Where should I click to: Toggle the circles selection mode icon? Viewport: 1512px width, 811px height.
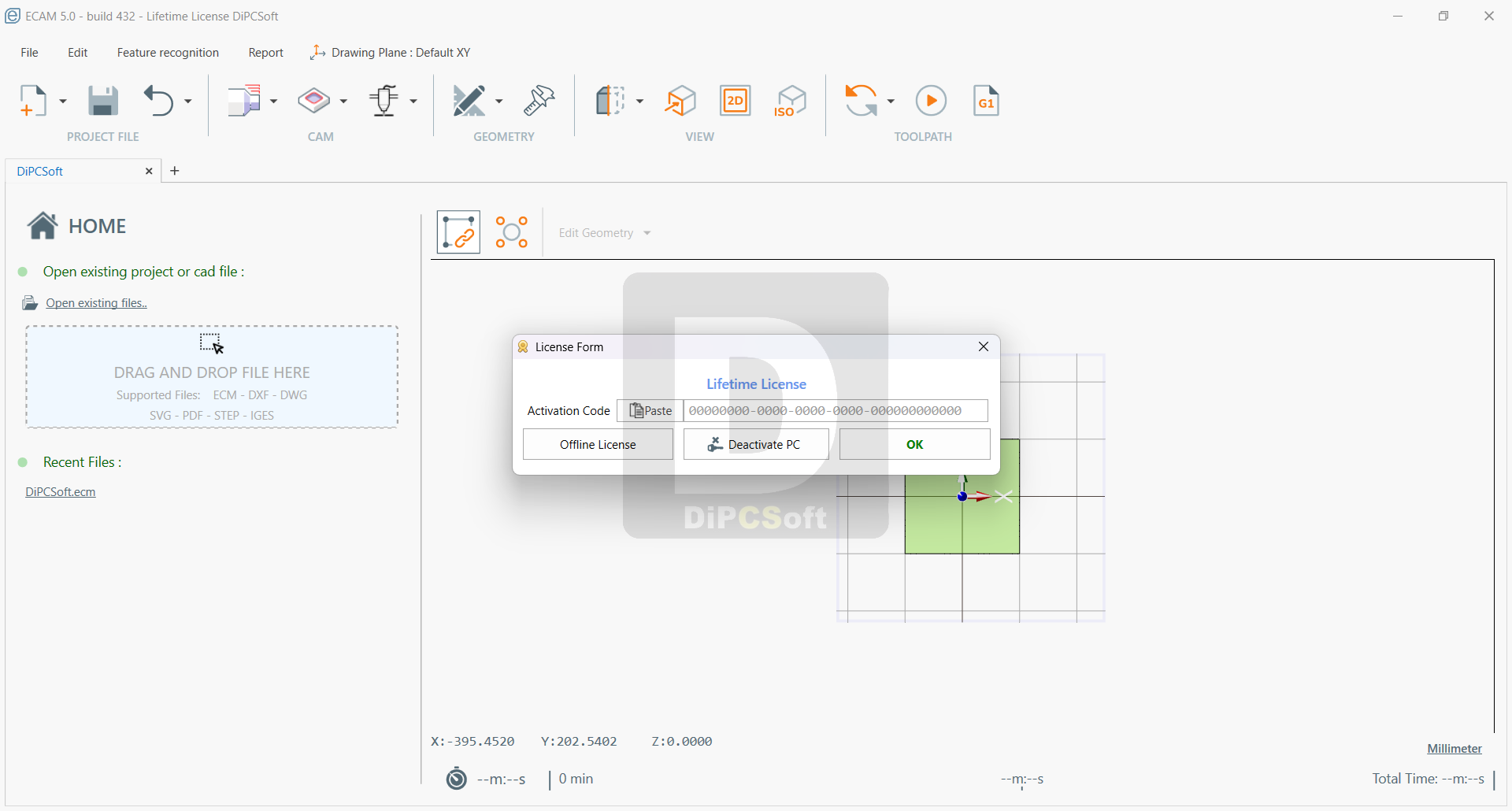512,232
